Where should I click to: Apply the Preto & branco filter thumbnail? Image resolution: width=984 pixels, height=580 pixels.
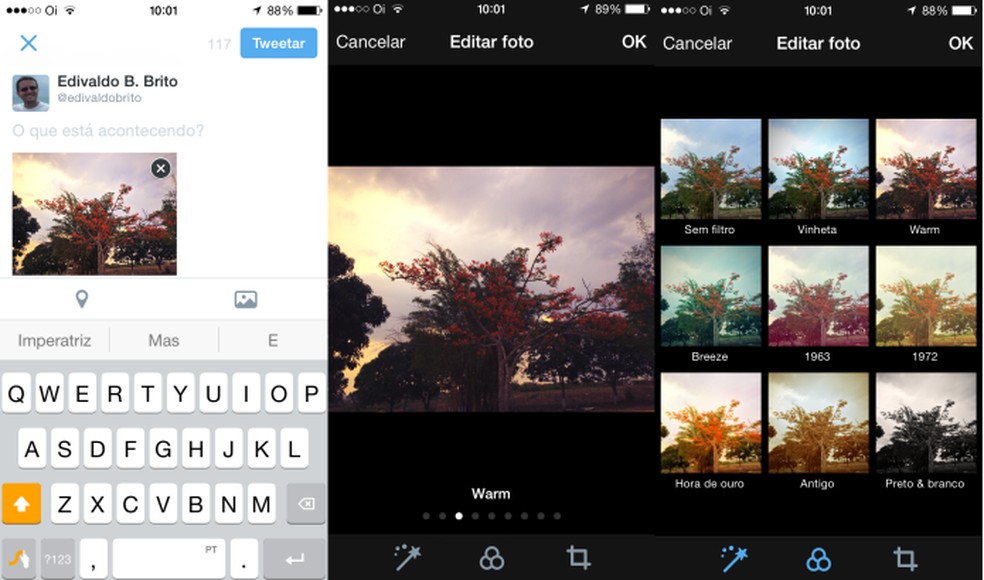(926, 420)
